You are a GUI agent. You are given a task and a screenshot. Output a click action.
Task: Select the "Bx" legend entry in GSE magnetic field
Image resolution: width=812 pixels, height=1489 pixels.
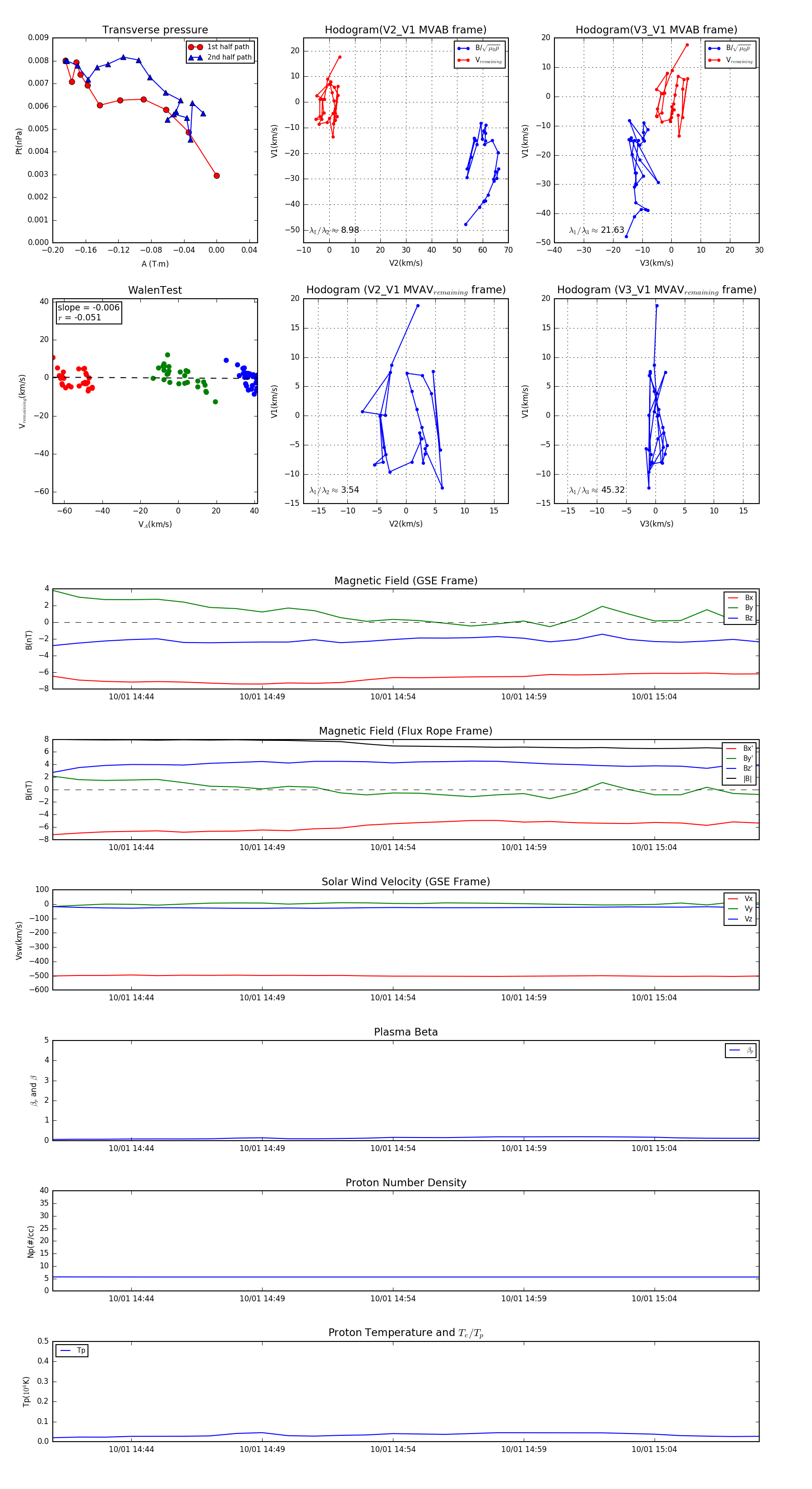740,598
